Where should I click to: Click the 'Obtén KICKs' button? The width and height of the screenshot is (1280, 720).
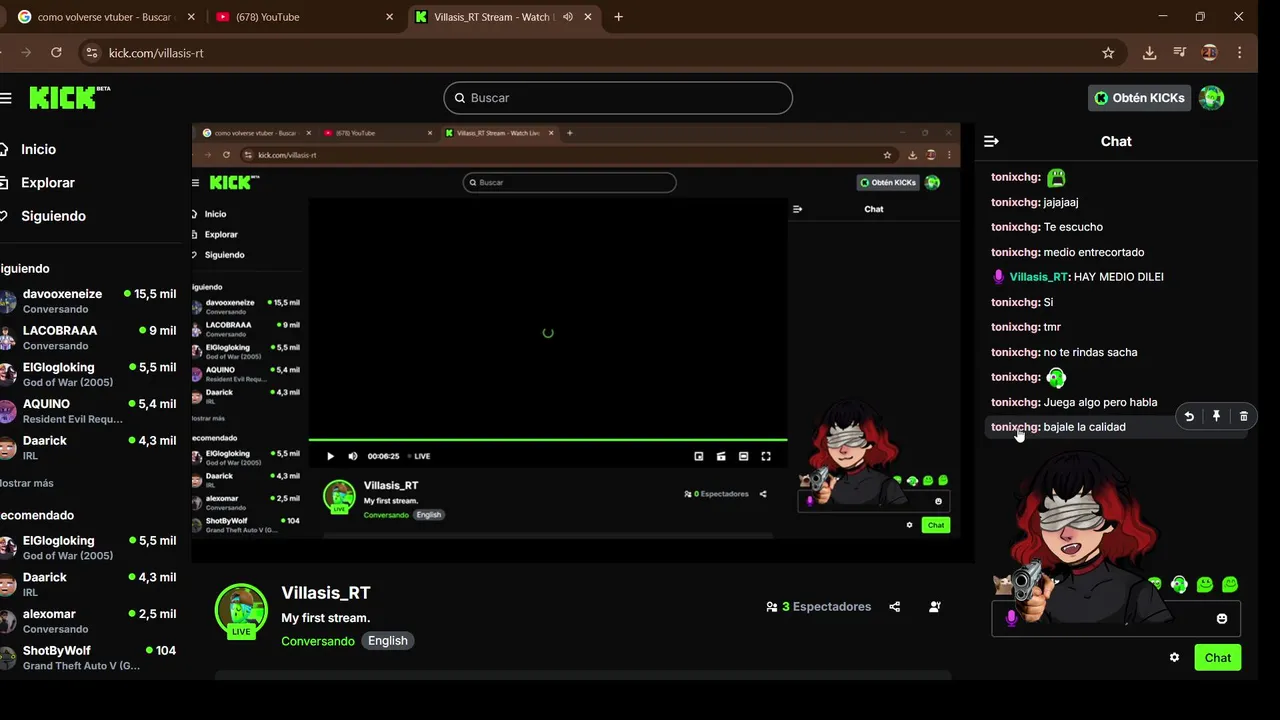click(x=1140, y=98)
